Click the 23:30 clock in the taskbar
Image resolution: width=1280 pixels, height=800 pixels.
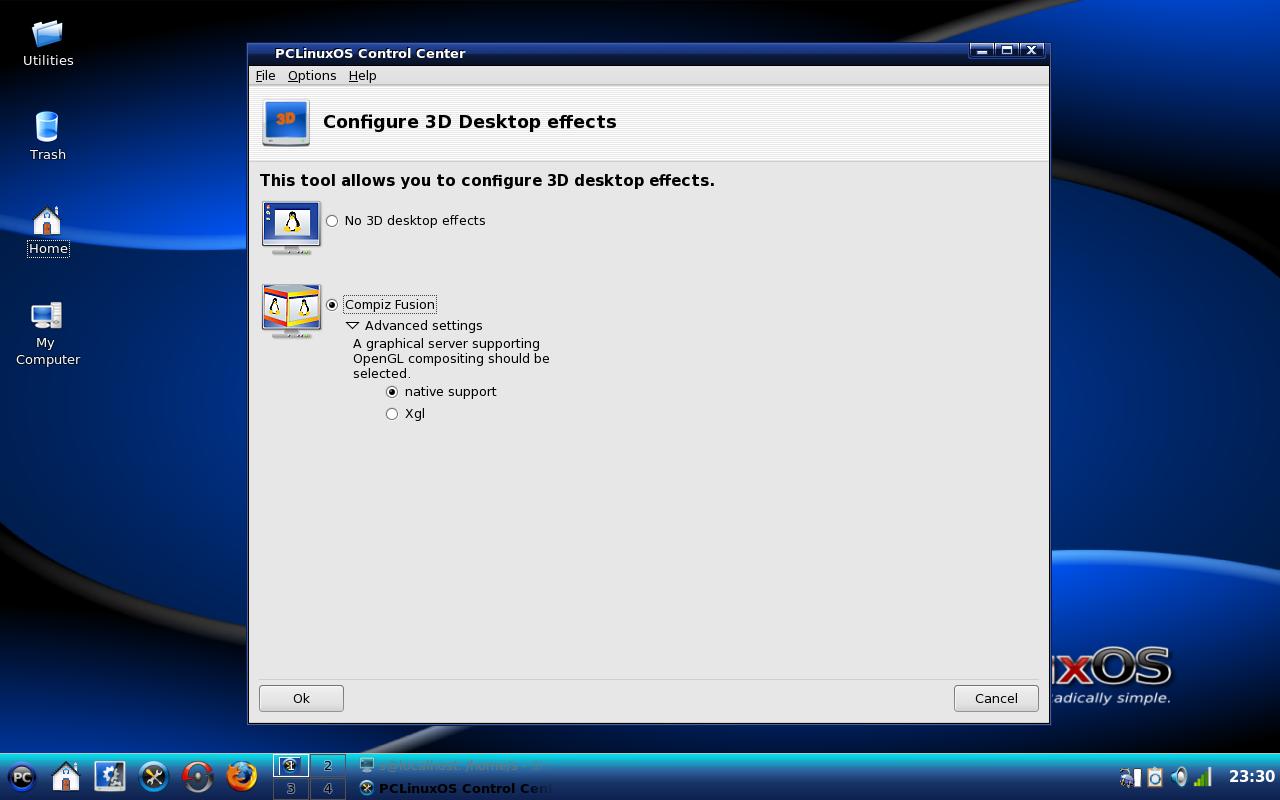[1251, 777]
